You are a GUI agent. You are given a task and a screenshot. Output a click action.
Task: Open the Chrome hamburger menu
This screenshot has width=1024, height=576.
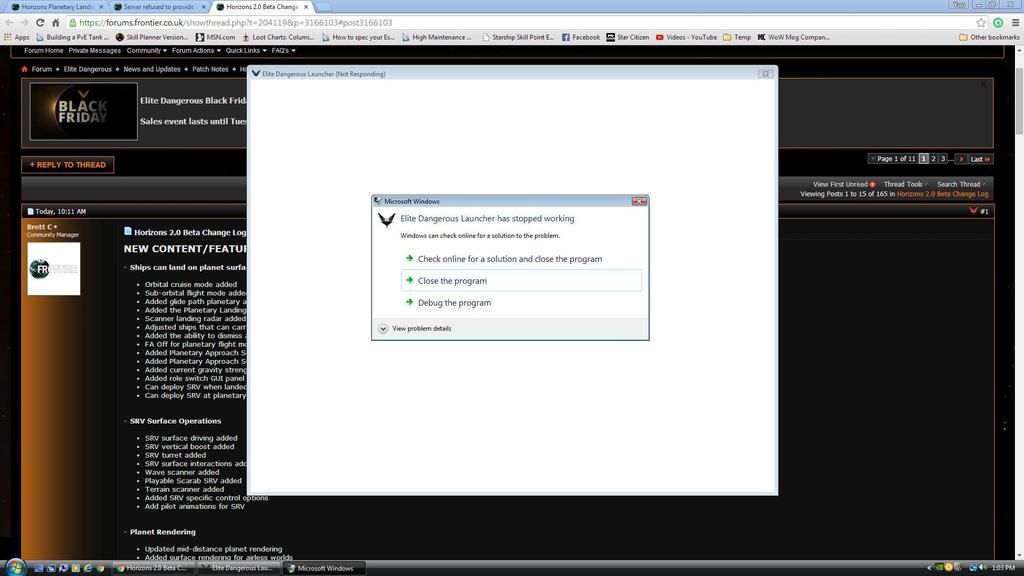point(1015,22)
